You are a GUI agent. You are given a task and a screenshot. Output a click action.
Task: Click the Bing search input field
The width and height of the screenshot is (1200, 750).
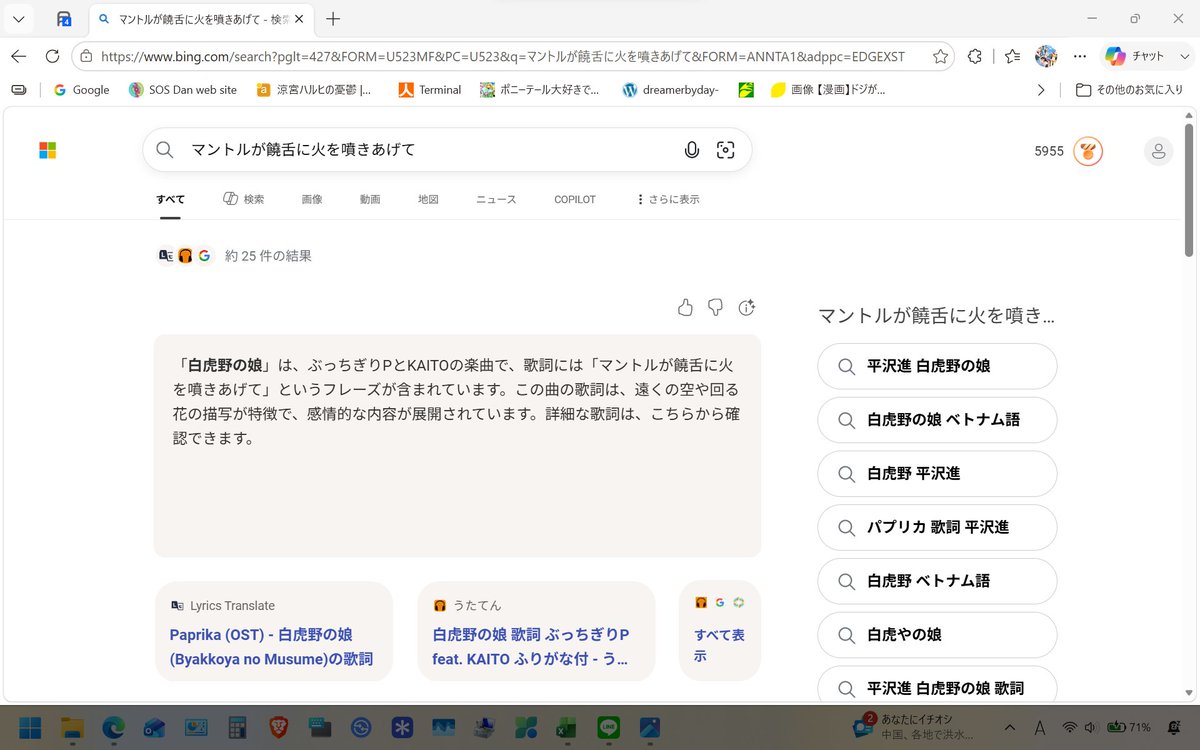tap(430, 150)
